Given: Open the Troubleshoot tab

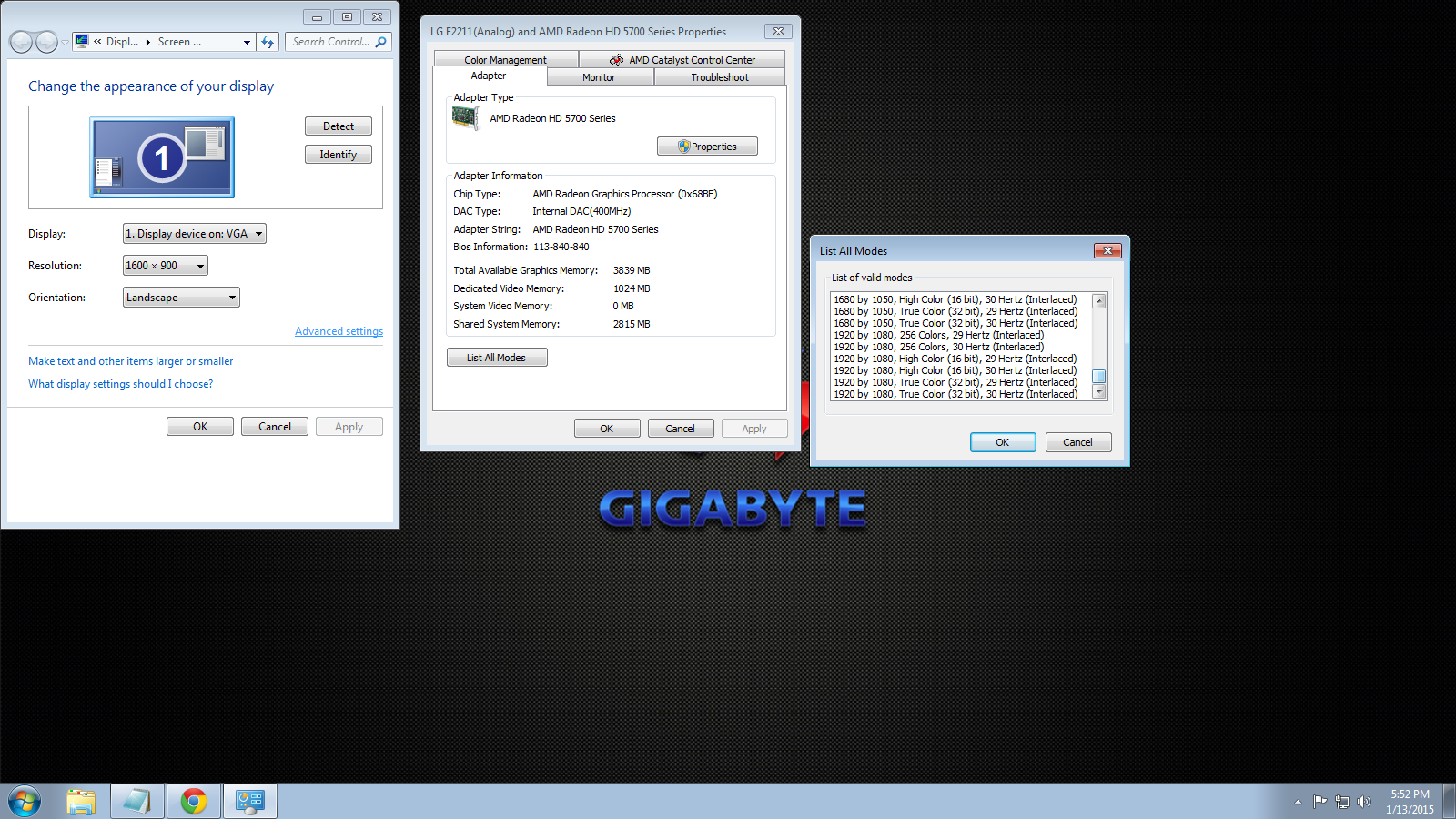Looking at the screenshot, I should (x=720, y=77).
